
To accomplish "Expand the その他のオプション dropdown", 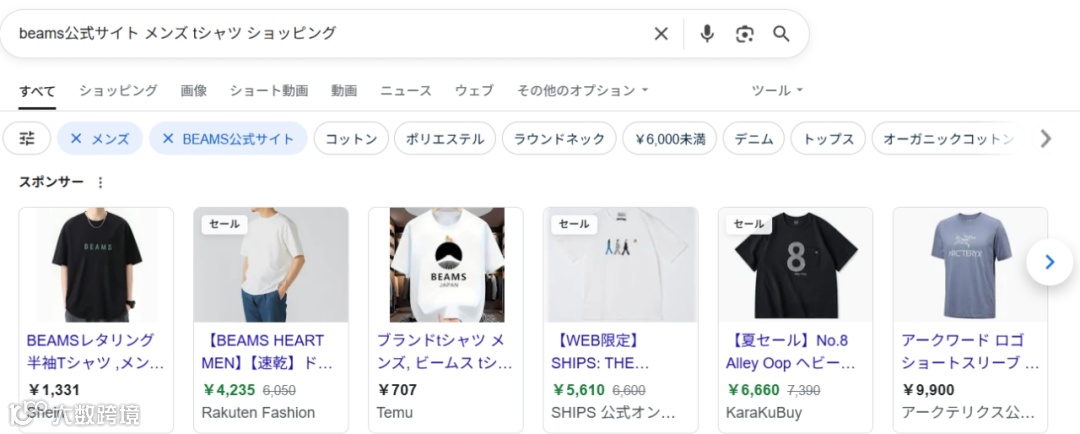I will pos(582,90).
